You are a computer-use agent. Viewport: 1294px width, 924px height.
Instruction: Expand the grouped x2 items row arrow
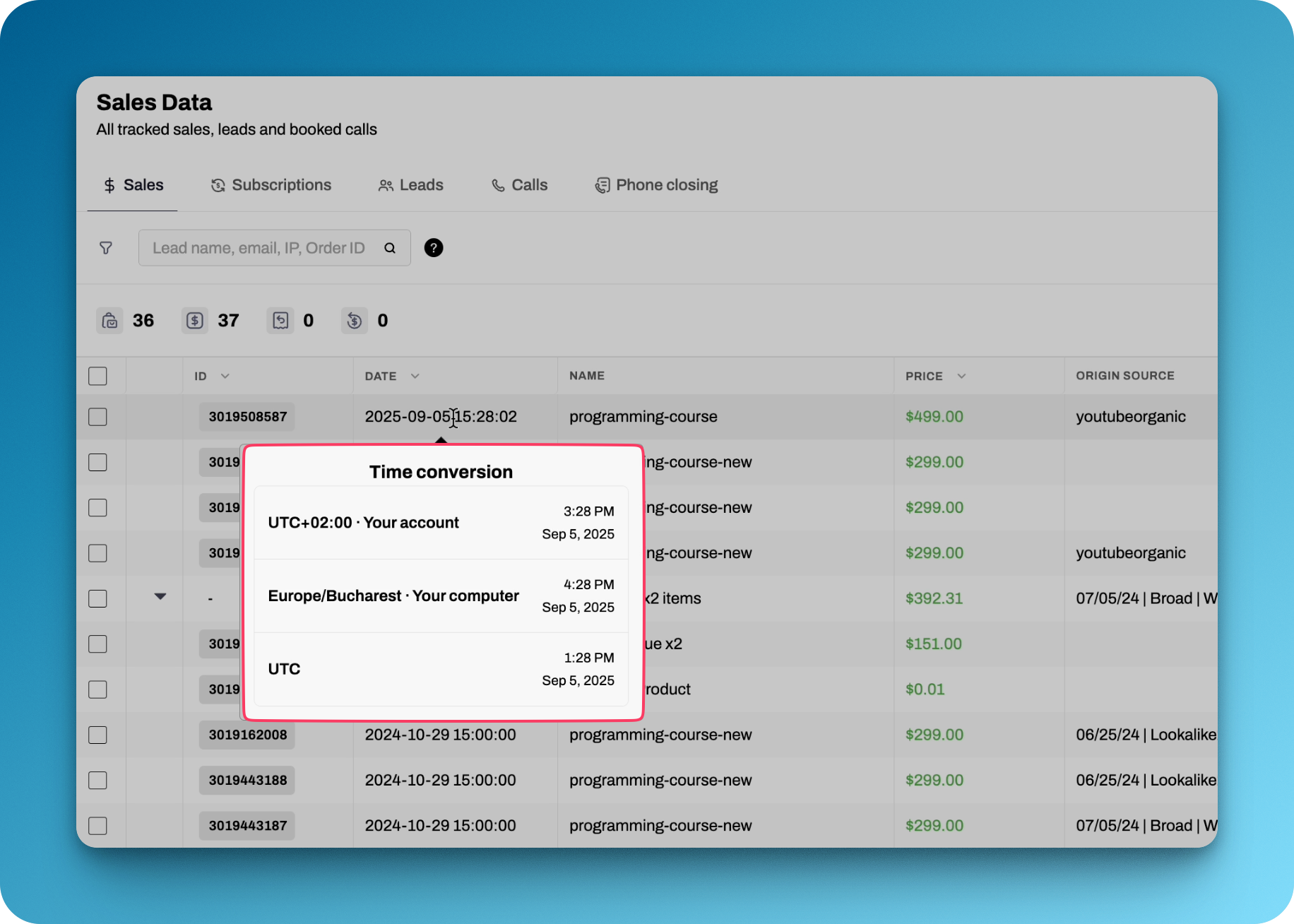pyautogui.click(x=160, y=598)
